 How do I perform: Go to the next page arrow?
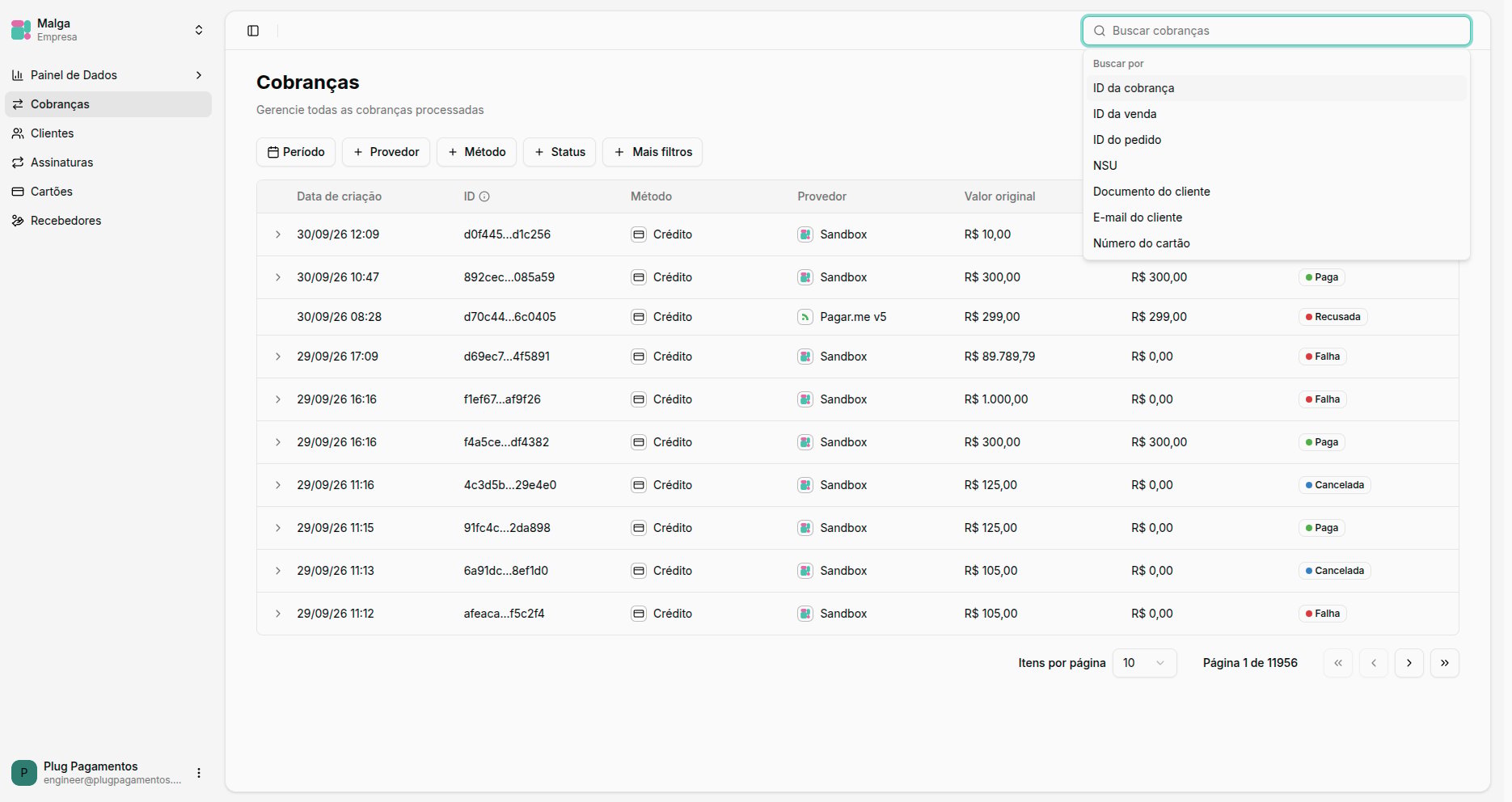coord(1409,663)
